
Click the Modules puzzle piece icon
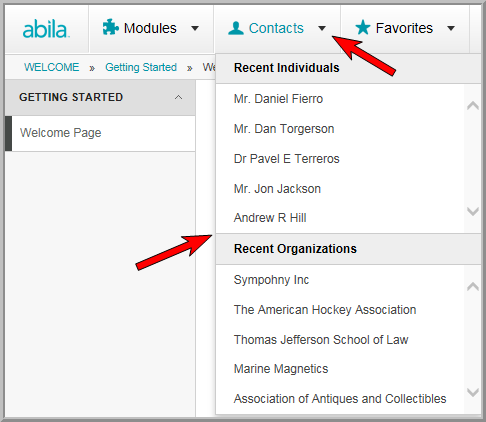click(110, 27)
